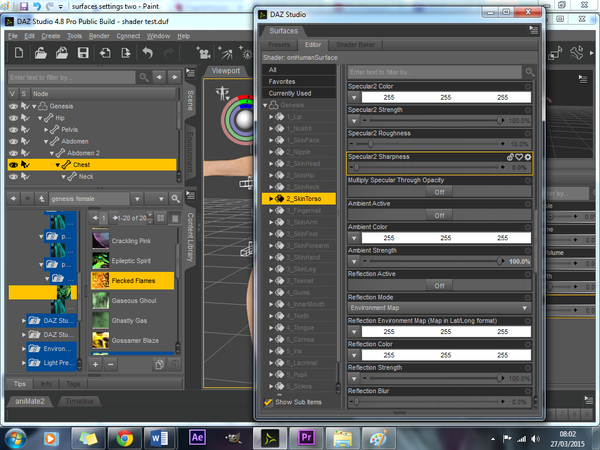600x450 pixels.
Task: Toggle visibility eye of the Pelvis node
Action: tap(13, 130)
